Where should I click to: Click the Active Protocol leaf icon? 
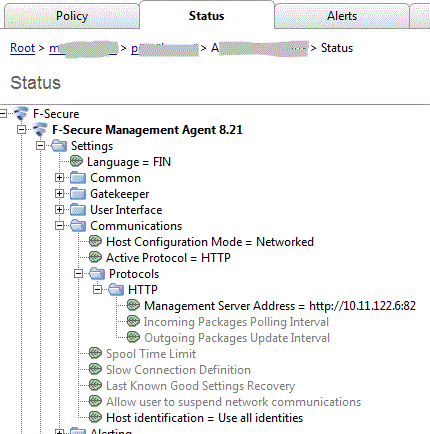[95, 257]
